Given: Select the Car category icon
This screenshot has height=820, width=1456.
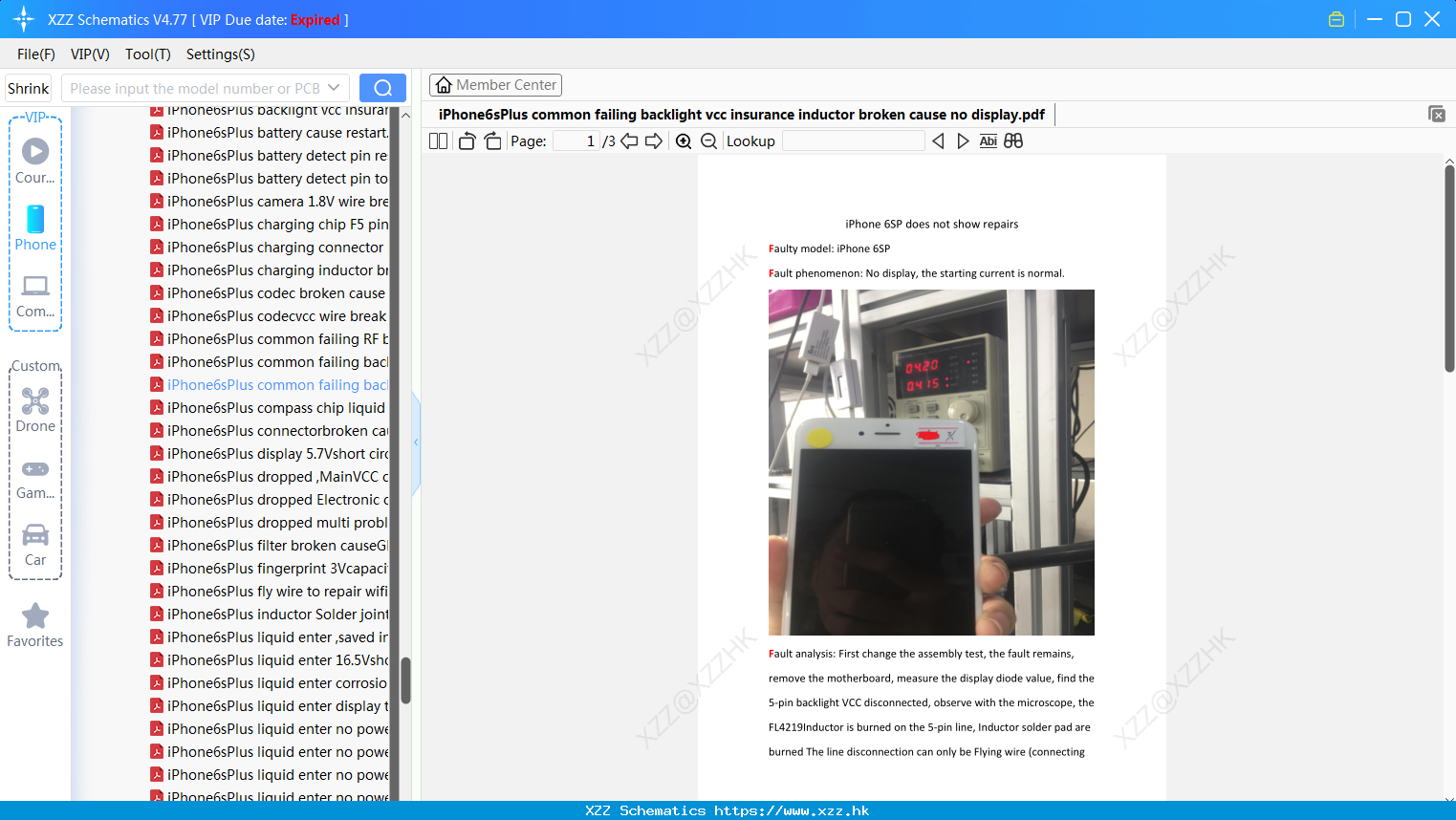Looking at the screenshot, I should [35, 545].
